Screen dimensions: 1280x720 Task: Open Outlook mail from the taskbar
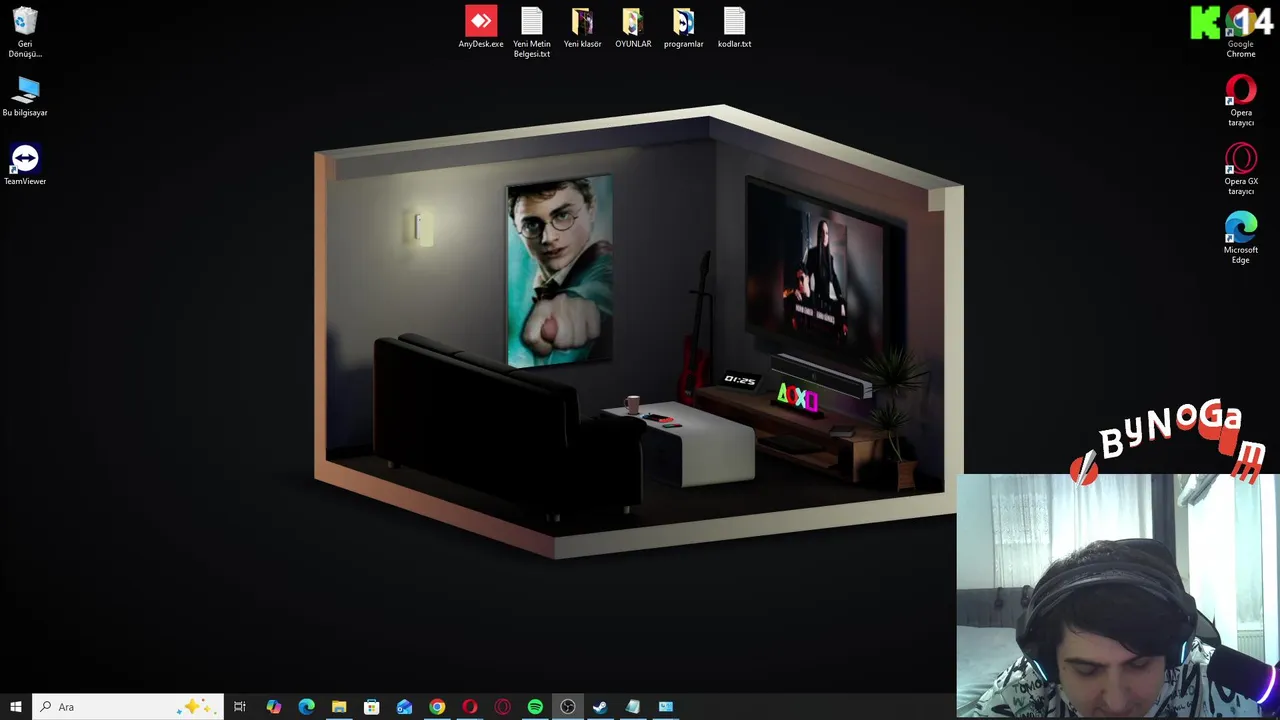click(404, 707)
